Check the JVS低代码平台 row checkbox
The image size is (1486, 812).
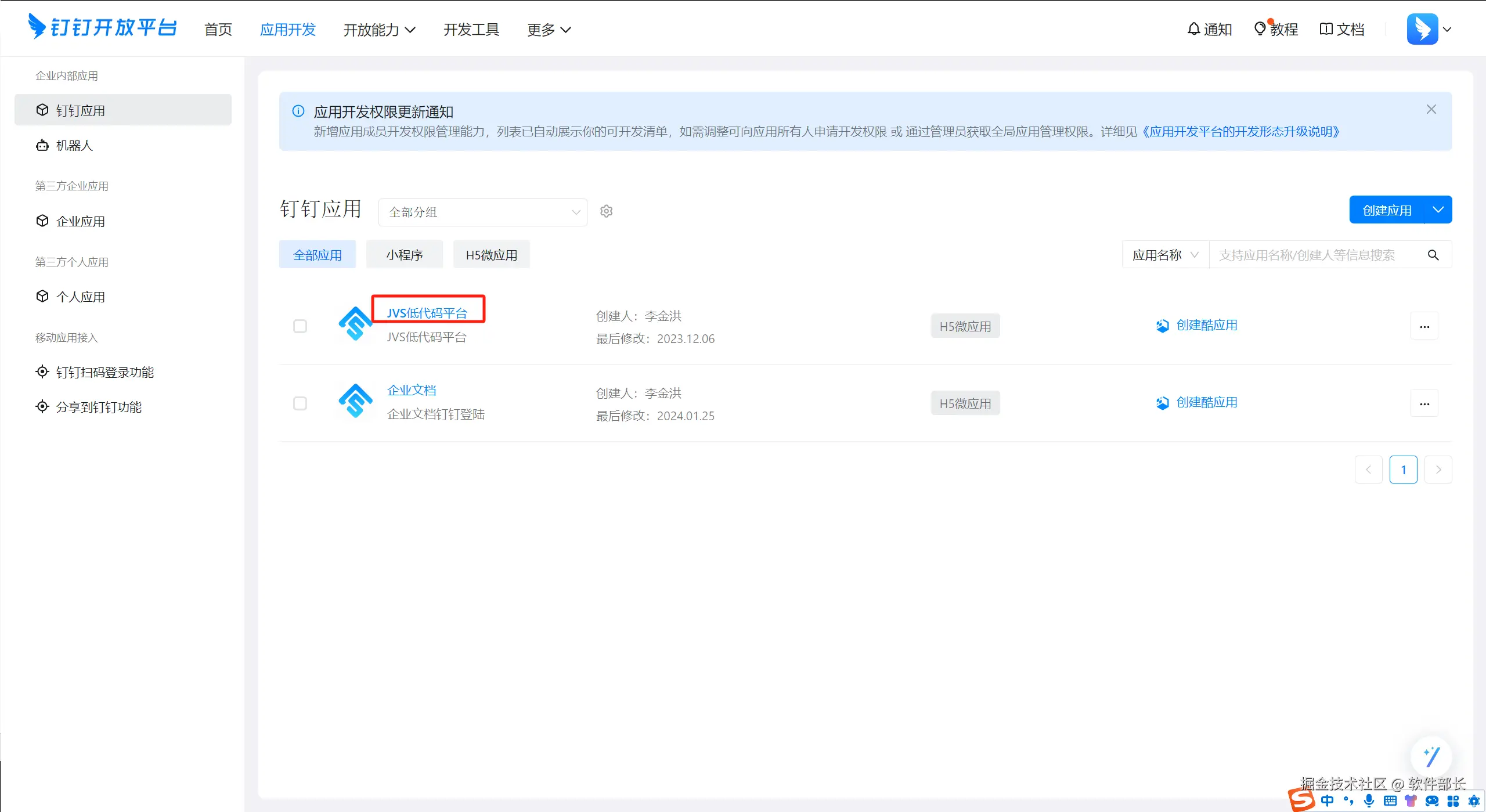click(300, 326)
